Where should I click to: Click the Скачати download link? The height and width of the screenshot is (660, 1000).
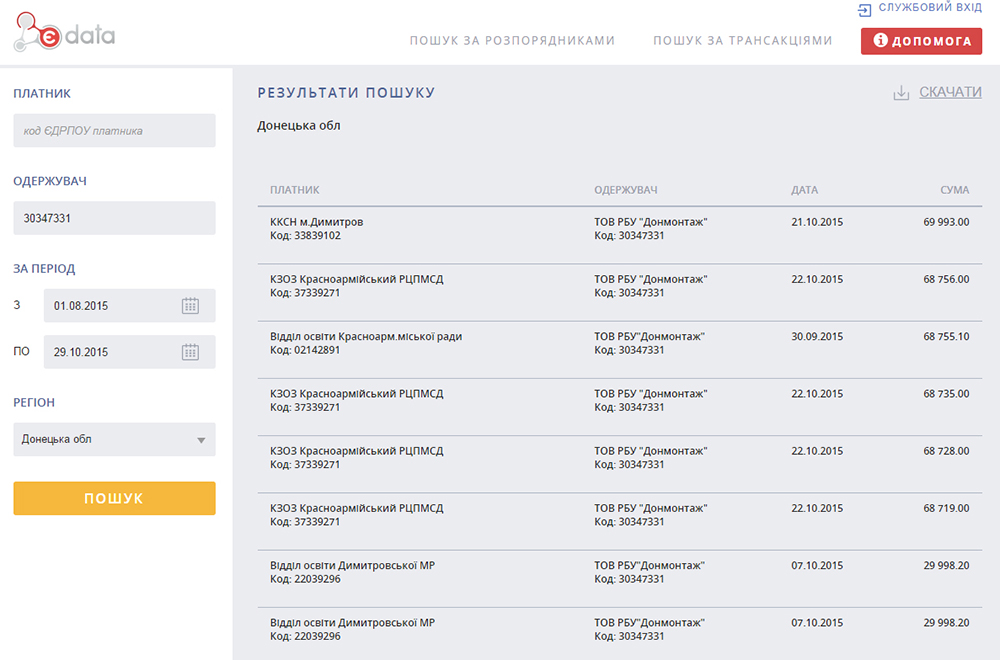950,92
